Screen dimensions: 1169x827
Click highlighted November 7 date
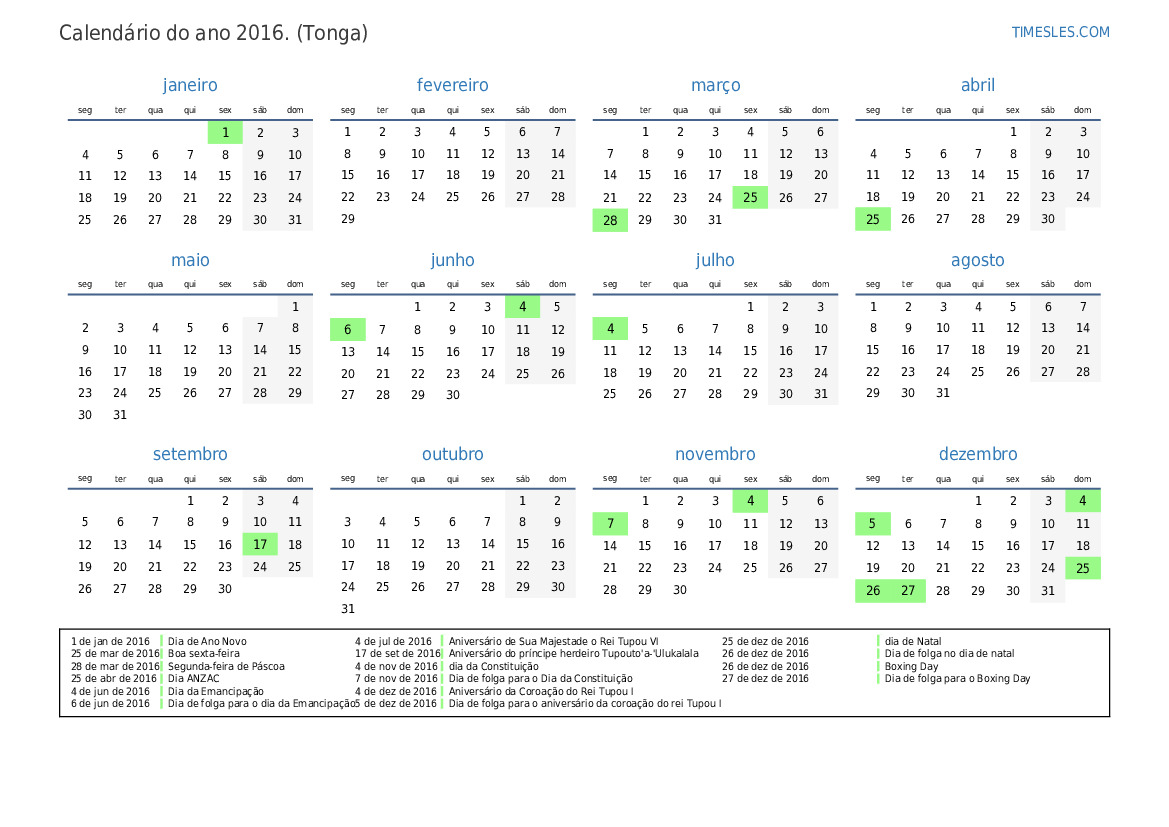coord(610,523)
